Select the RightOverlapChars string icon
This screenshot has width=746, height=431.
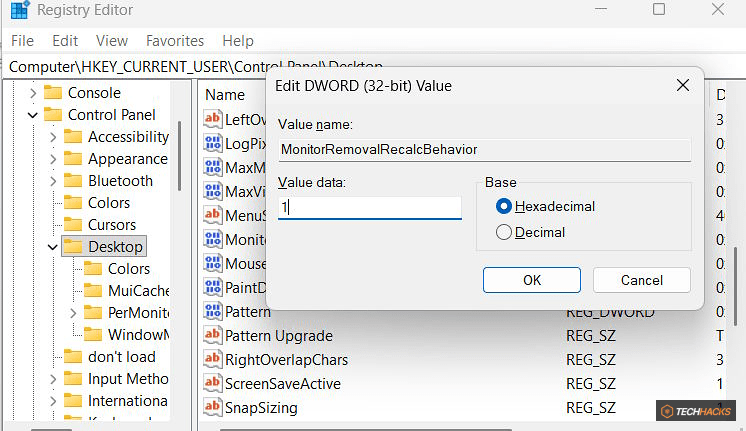pos(213,359)
